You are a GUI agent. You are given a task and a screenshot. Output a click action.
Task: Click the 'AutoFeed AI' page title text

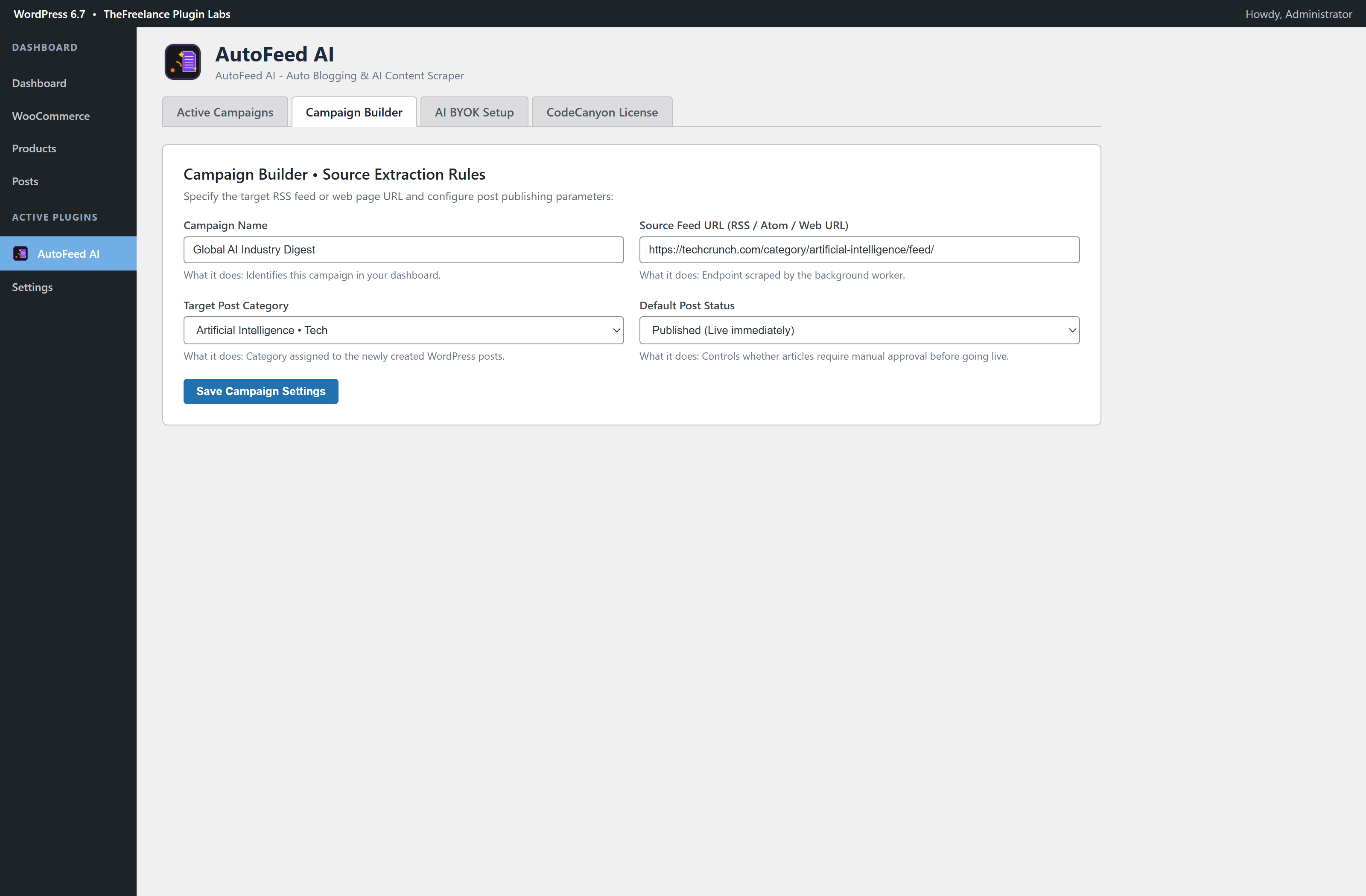pyautogui.click(x=274, y=54)
